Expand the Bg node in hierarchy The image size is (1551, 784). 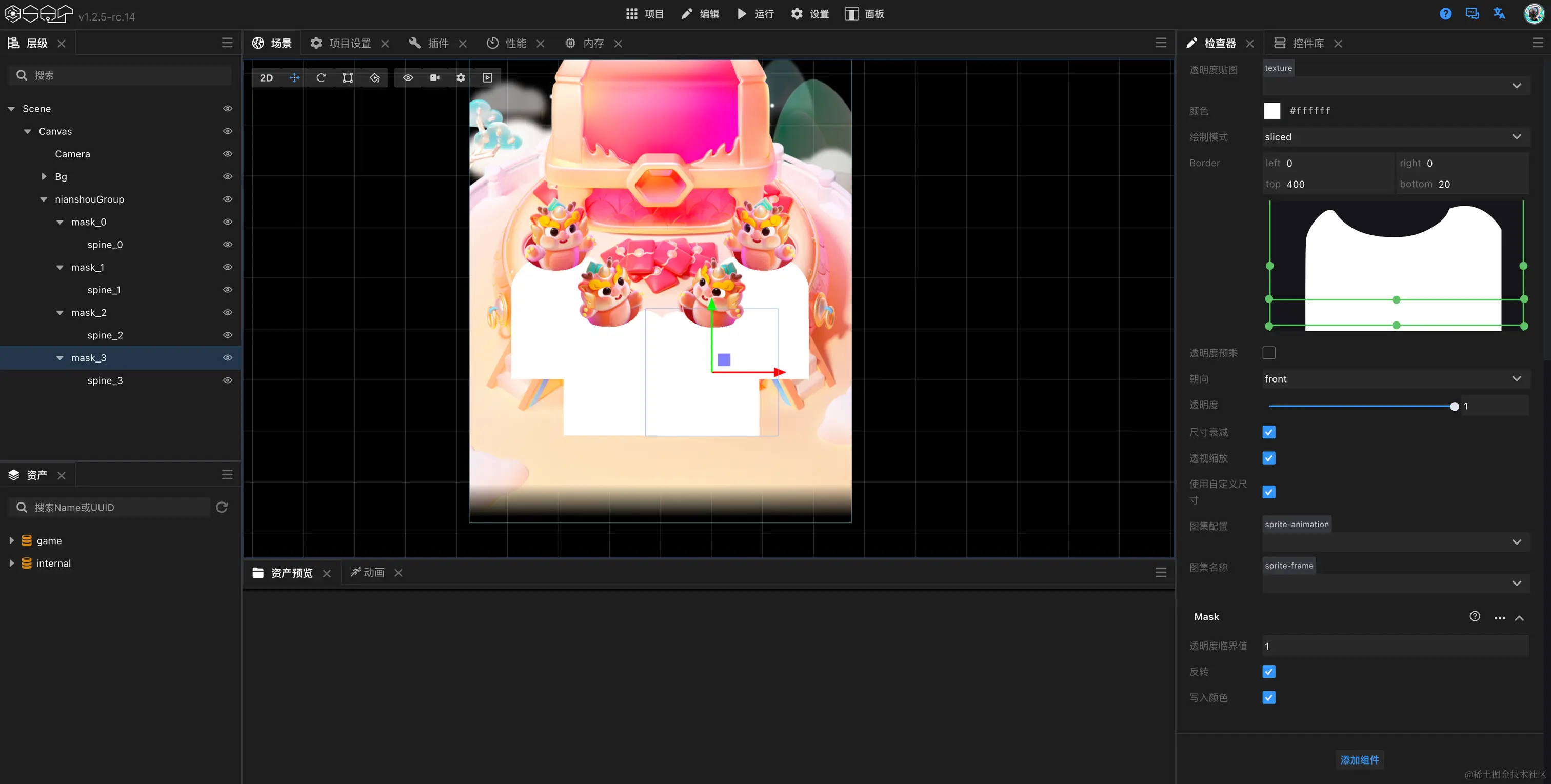click(x=44, y=176)
